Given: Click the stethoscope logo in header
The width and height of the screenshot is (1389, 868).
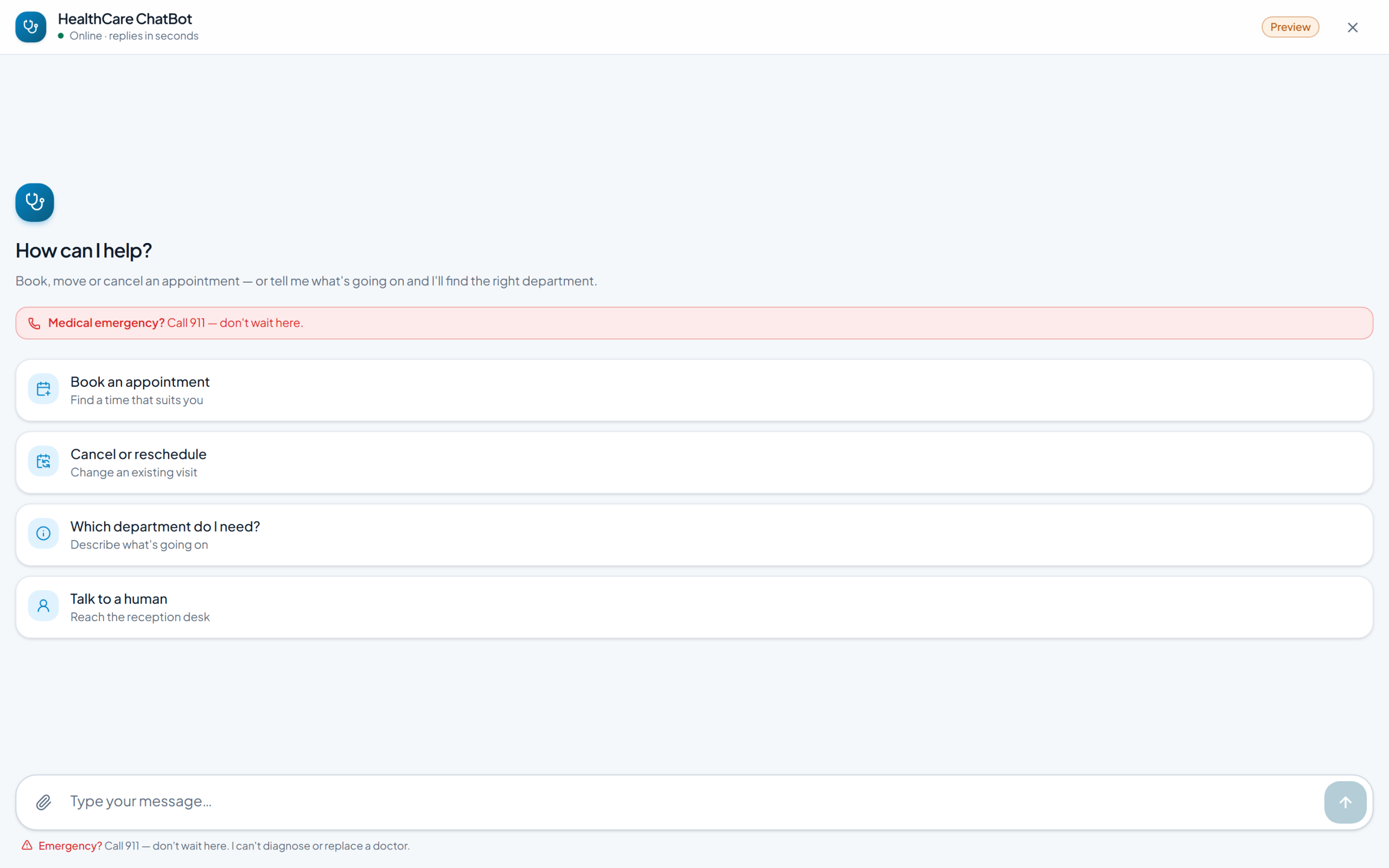Looking at the screenshot, I should pos(31,27).
